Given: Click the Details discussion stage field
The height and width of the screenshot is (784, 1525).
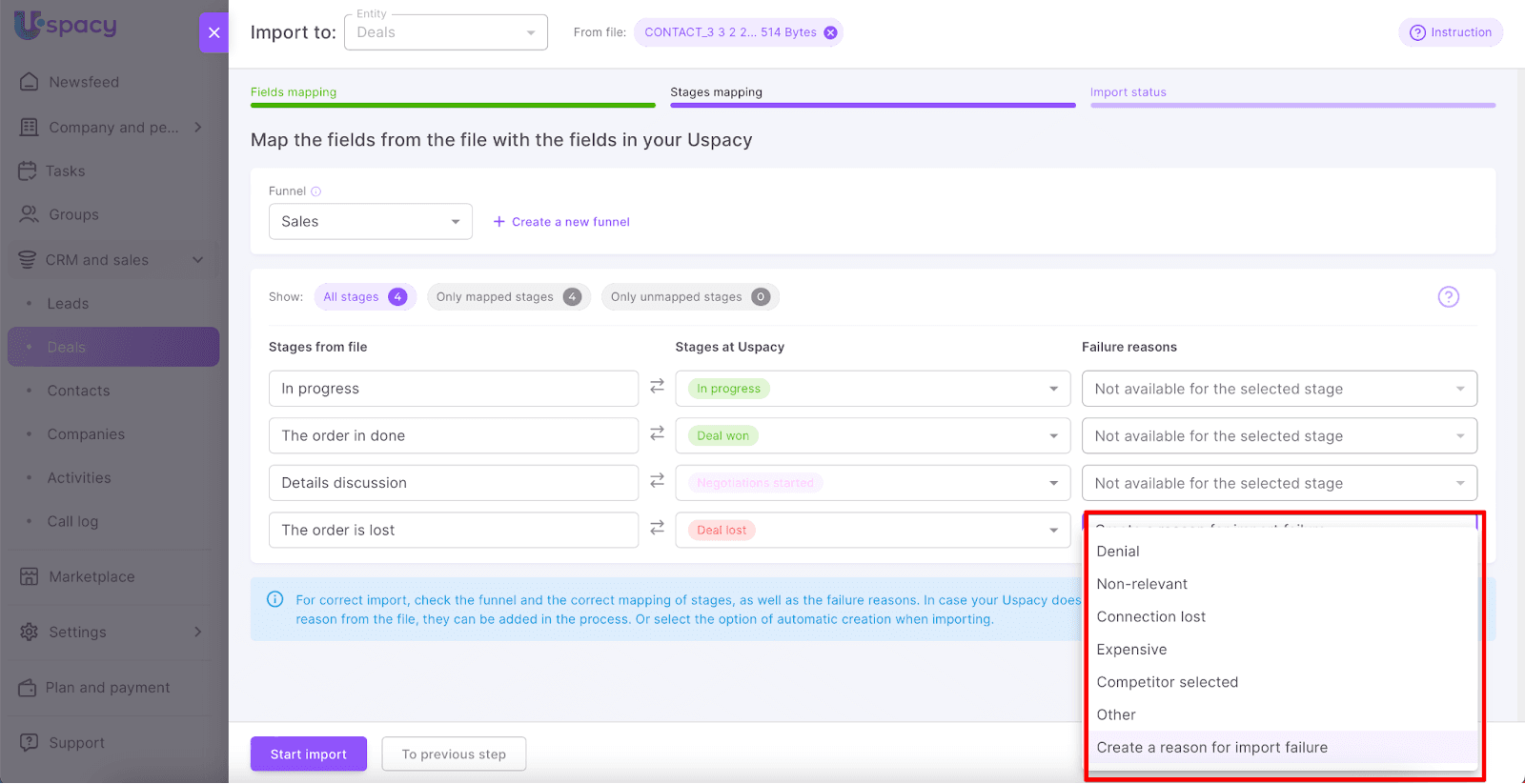Looking at the screenshot, I should [453, 483].
